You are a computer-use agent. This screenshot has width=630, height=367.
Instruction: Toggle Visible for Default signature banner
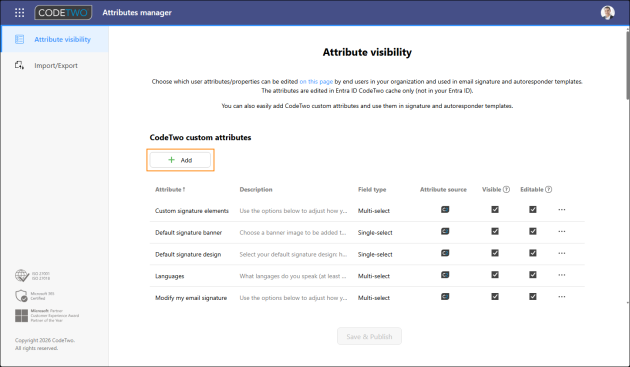(x=495, y=231)
